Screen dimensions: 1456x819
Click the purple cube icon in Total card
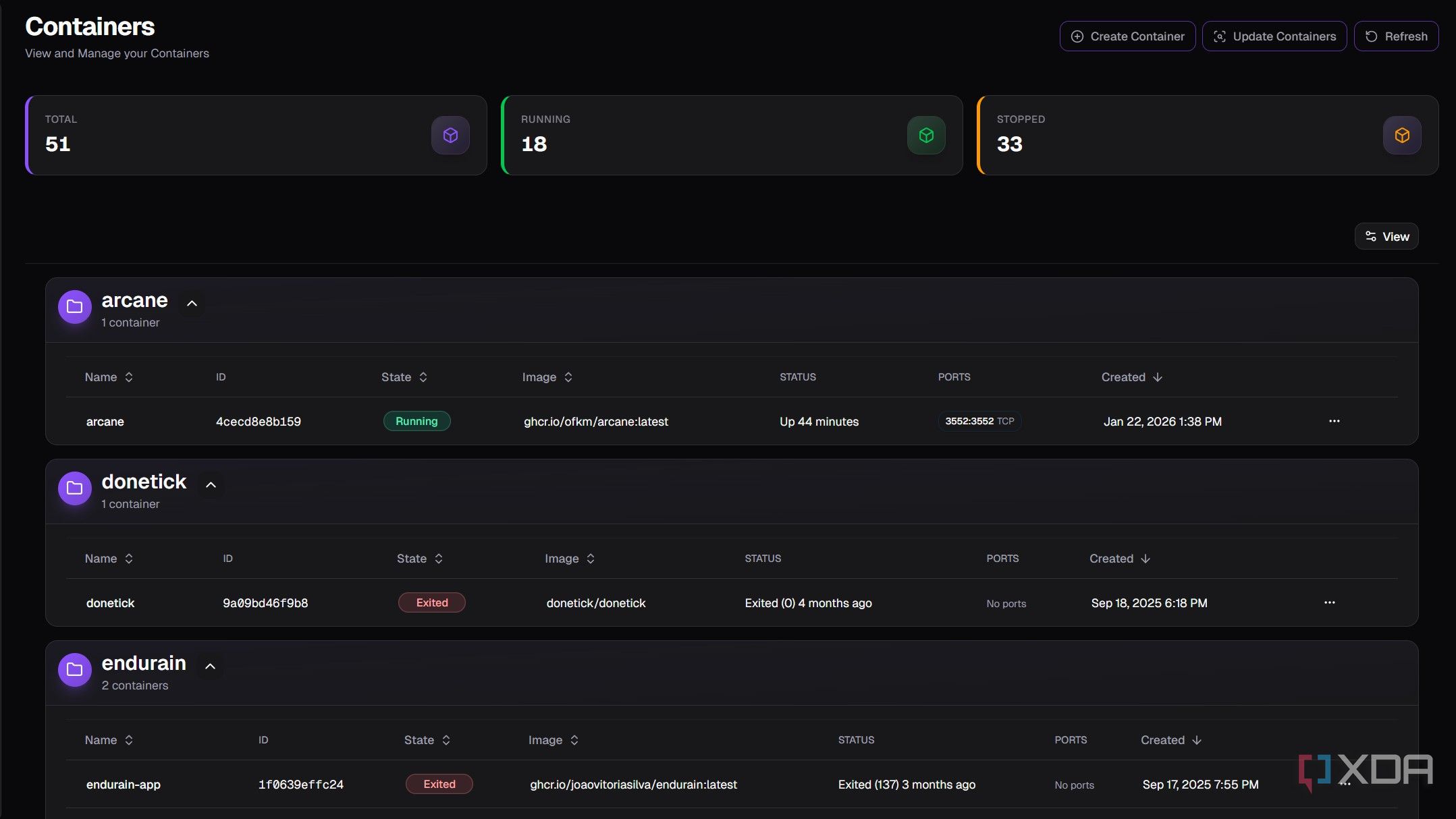(x=450, y=136)
